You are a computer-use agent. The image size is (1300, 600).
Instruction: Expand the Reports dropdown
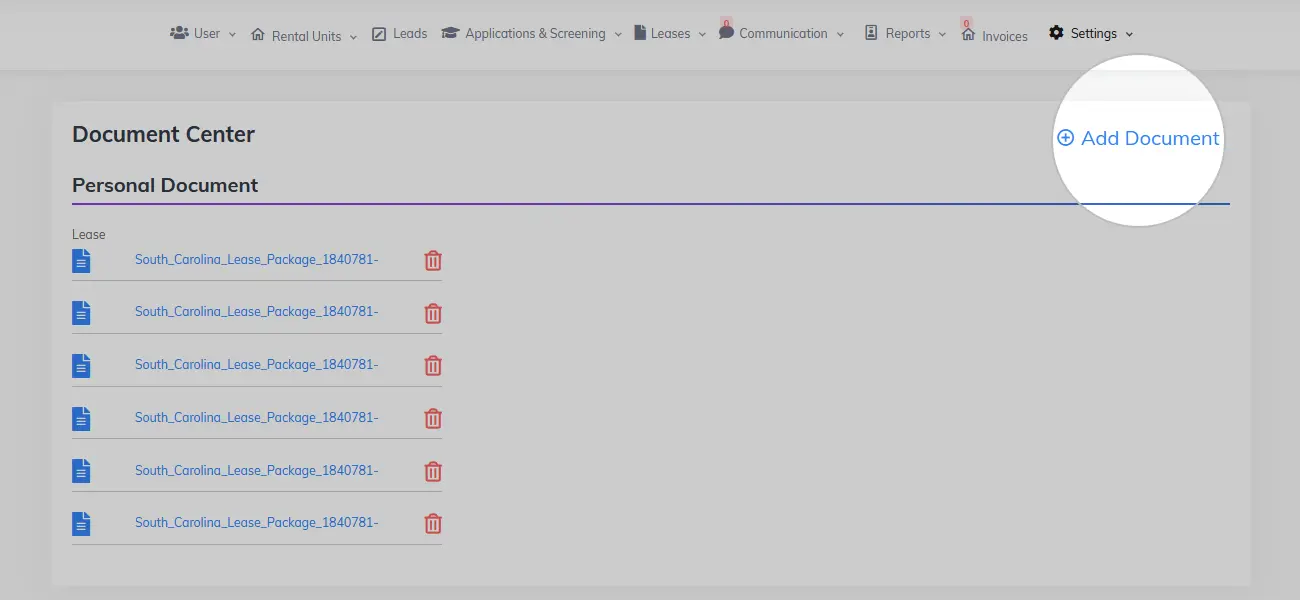[906, 33]
